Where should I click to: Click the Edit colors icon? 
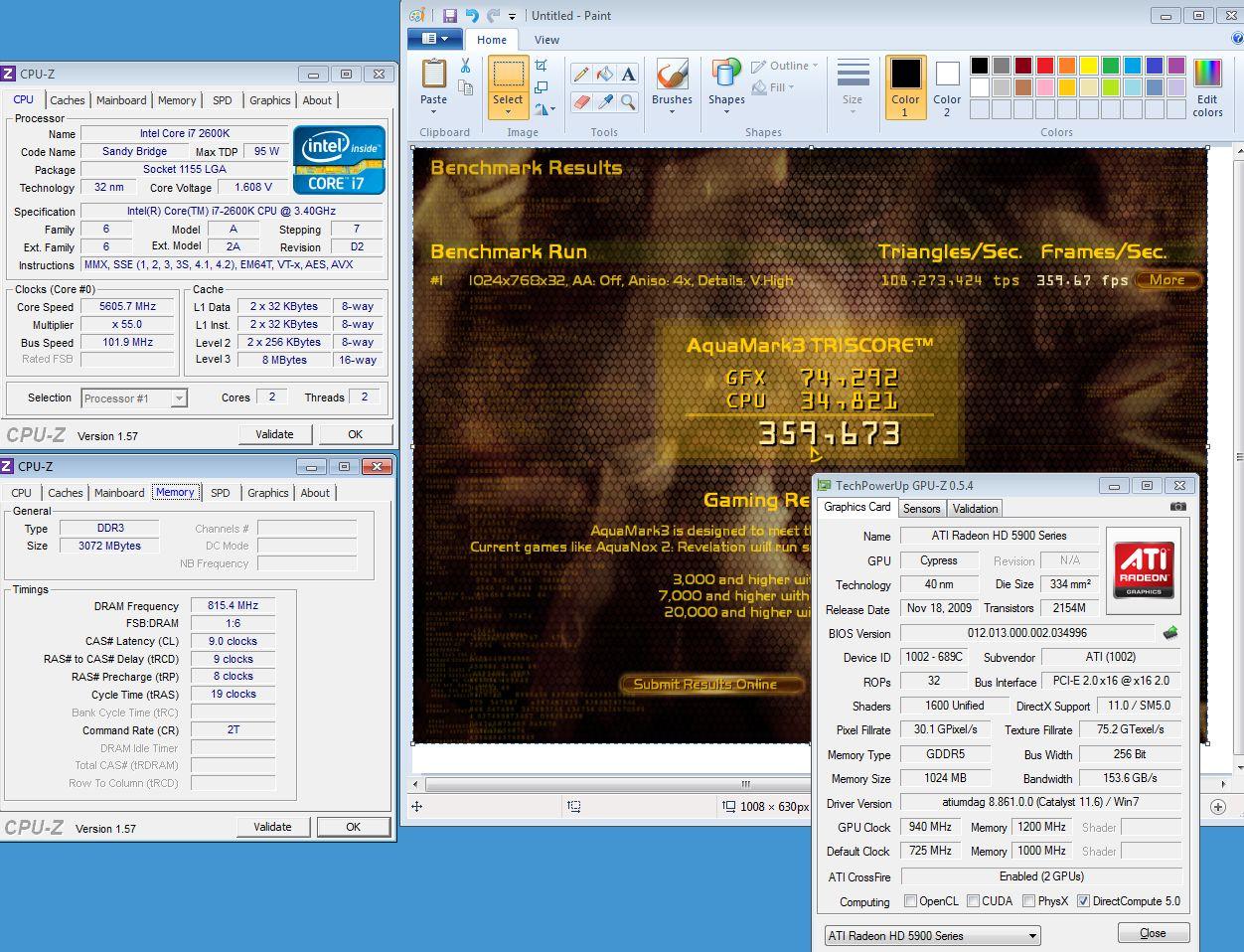(x=1207, y=75)
